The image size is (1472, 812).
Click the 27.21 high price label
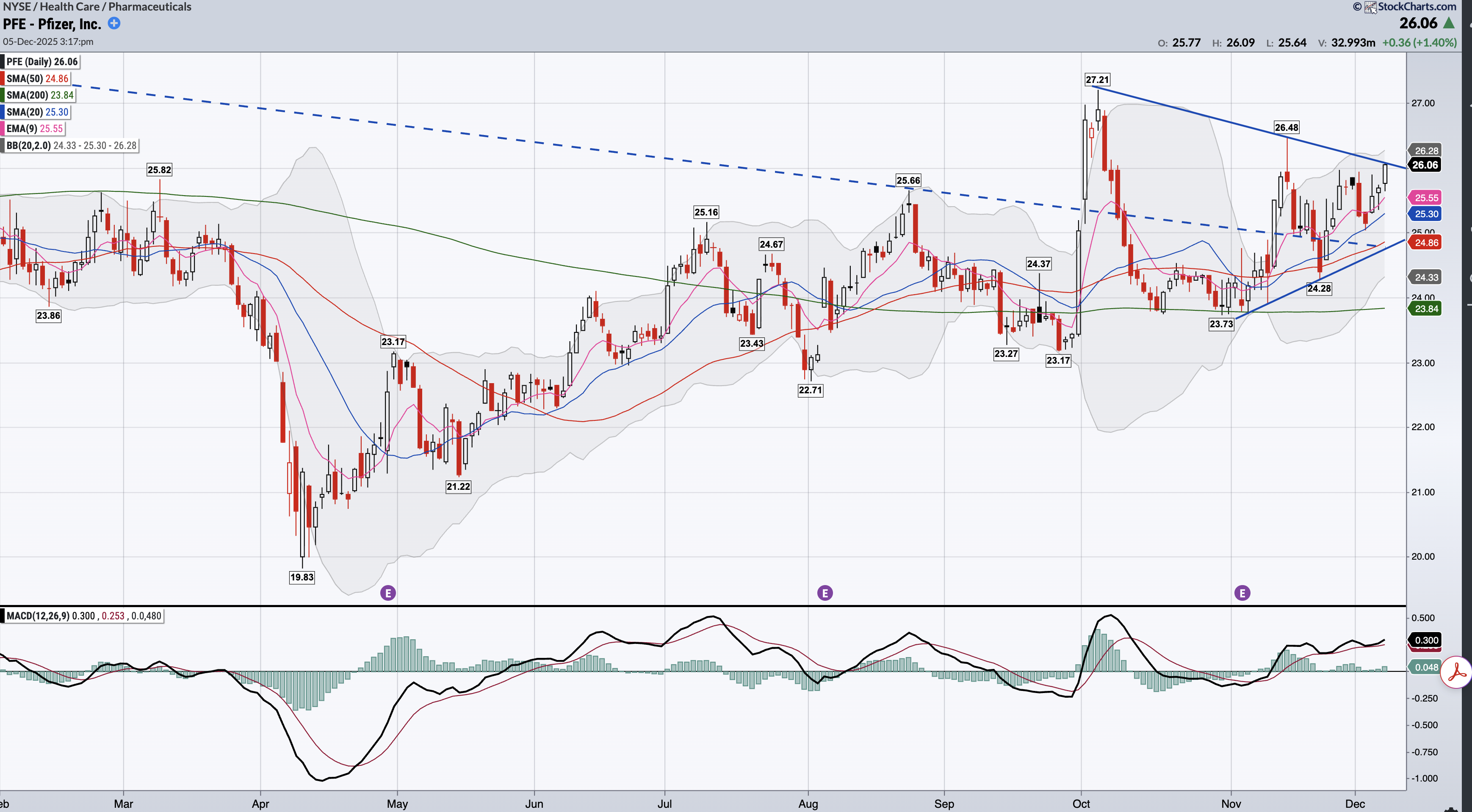pos(1097,80)
